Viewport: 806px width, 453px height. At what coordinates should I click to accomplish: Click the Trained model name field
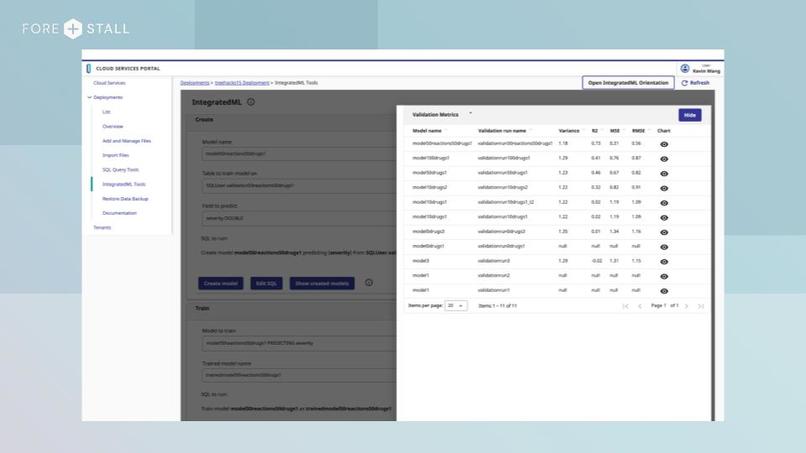pyautogui.click(x=299, y=375)
